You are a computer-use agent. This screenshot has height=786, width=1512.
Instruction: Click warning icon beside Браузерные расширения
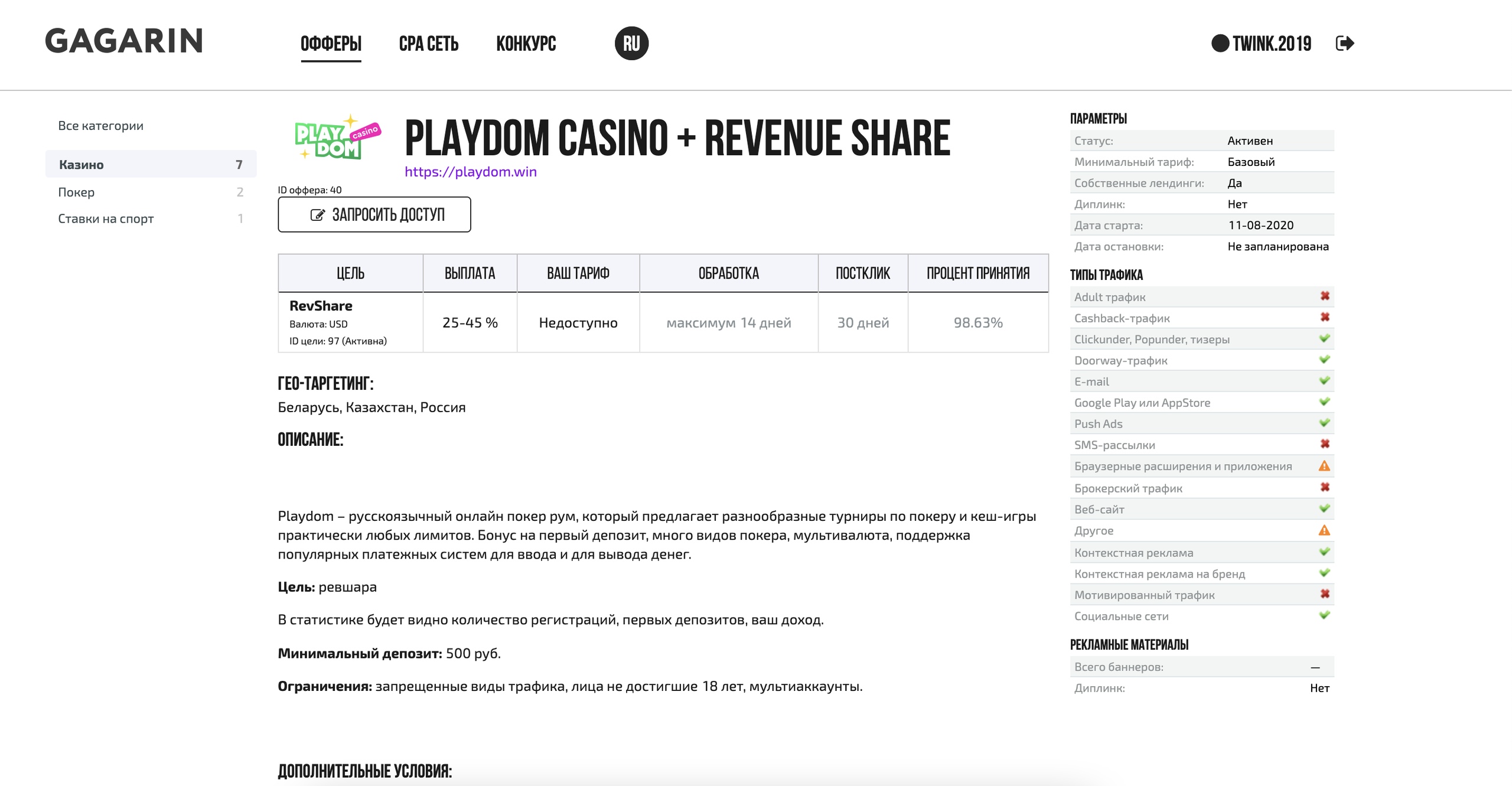pyautogui.click(x=1325, y=466)
